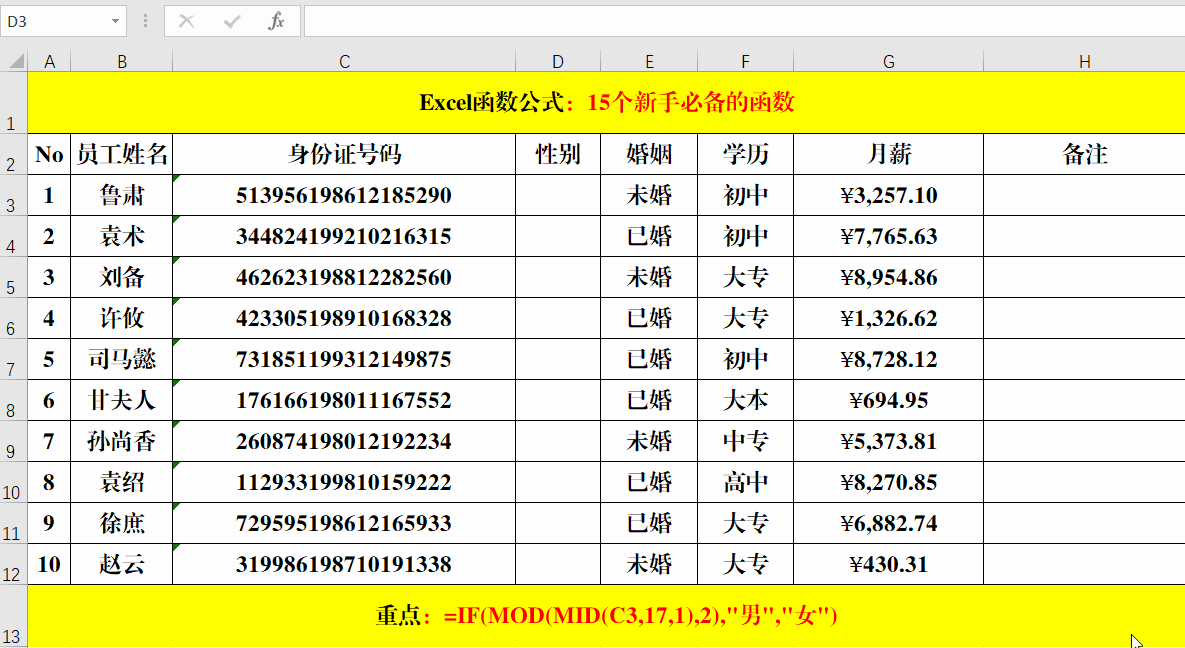The height and width of the screenshot is (648, 1185).
Task: Click the name cell '徐庶'
Action: [x=122, y=523]
